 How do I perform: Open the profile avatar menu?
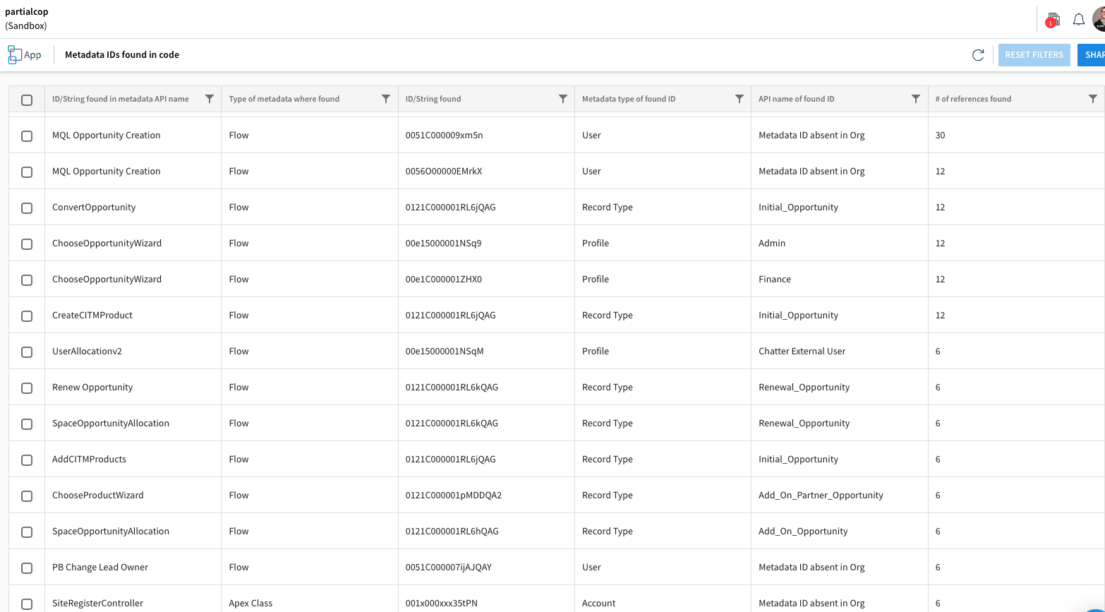(1099, 18)
